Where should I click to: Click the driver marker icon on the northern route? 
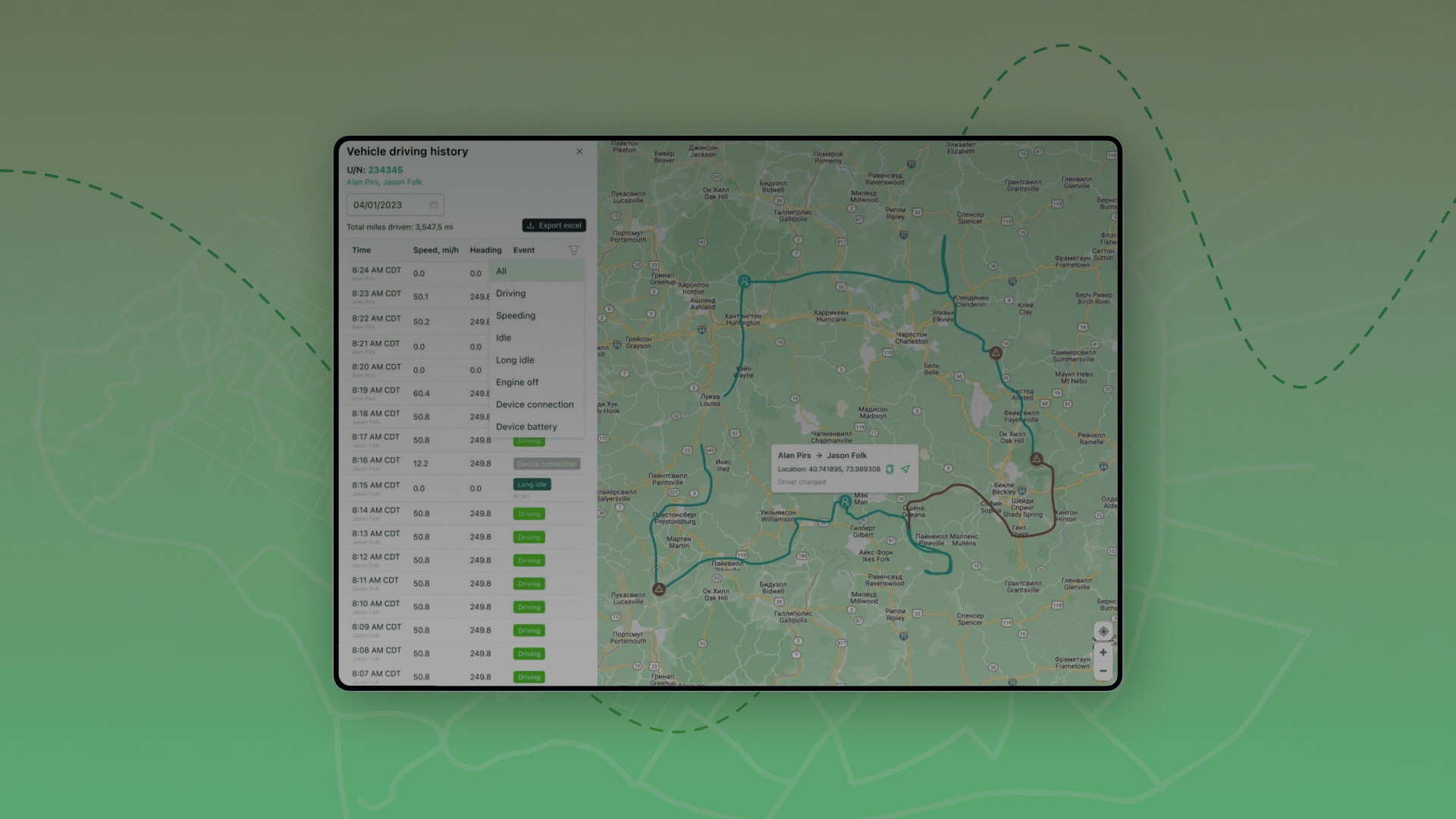744,281
